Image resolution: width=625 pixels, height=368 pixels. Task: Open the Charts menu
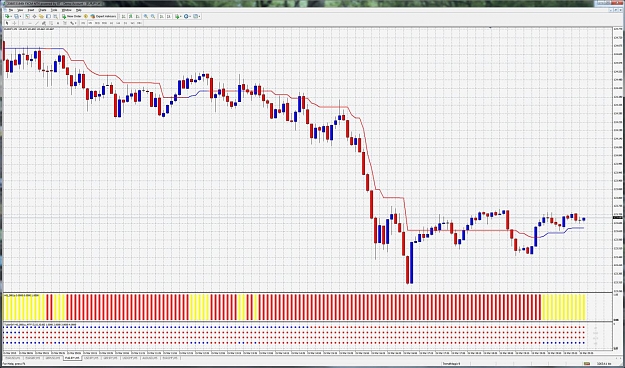pyautogui.click(x=42, y=10)
